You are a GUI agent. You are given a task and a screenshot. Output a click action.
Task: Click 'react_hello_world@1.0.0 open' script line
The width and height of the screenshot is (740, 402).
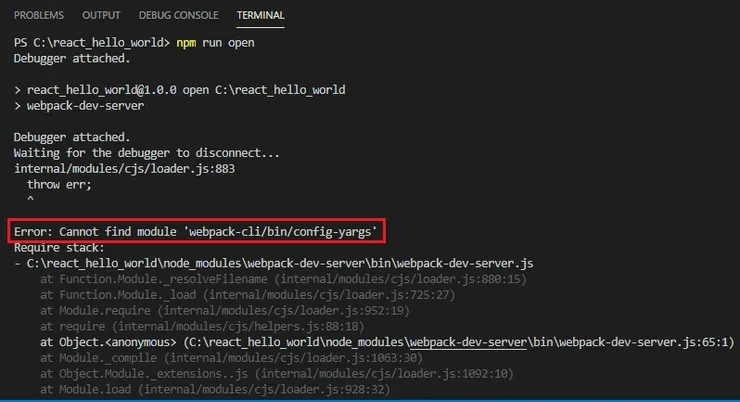(x=180, y=90)
